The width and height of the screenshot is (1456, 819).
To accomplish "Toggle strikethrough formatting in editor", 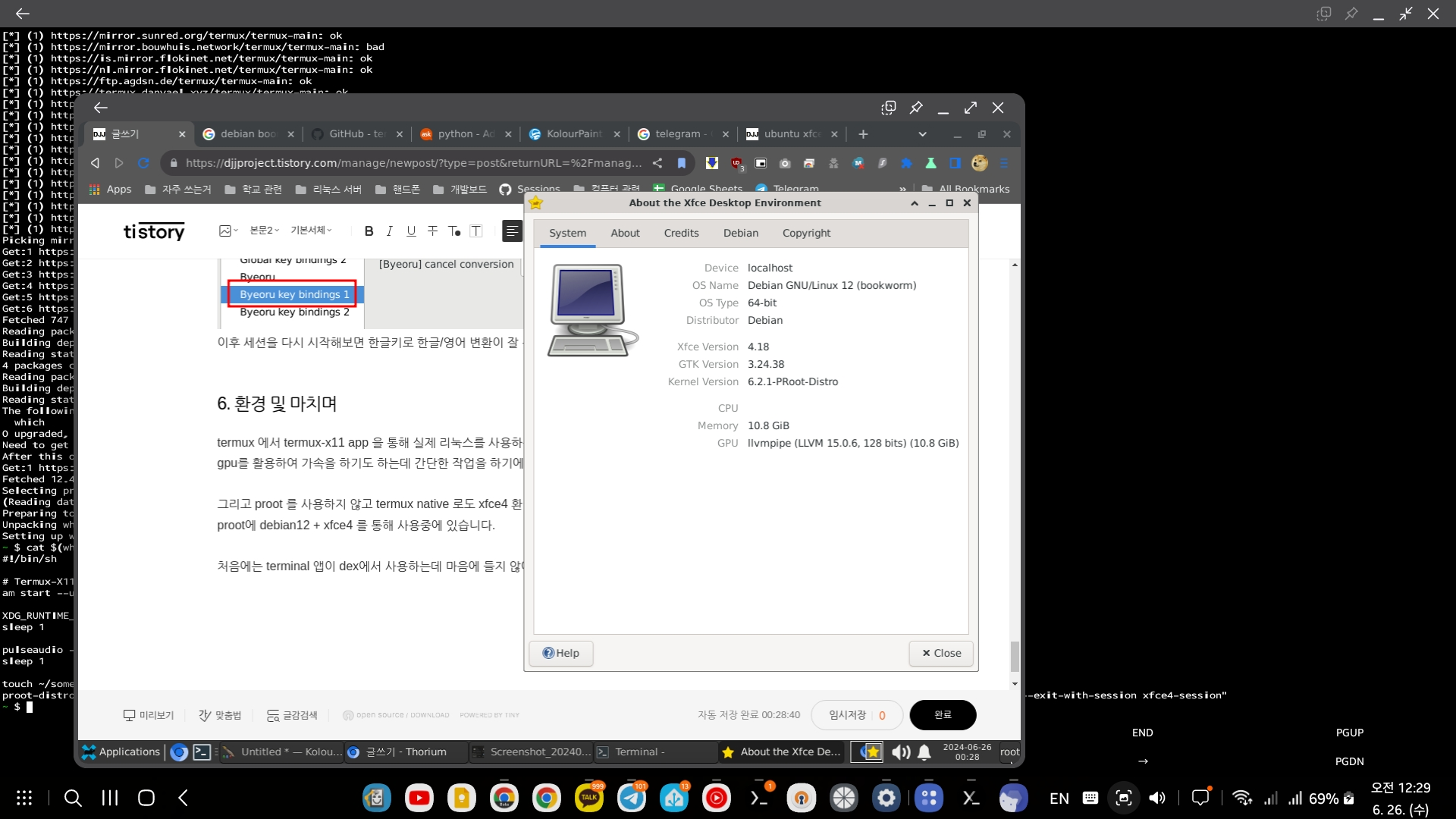I will [x=432, y=231].
